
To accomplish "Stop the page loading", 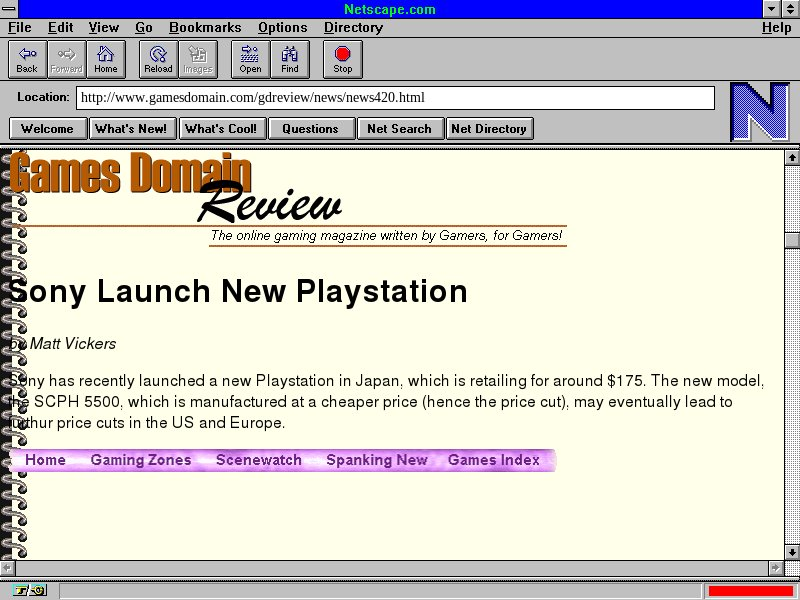I will (343, 59).
